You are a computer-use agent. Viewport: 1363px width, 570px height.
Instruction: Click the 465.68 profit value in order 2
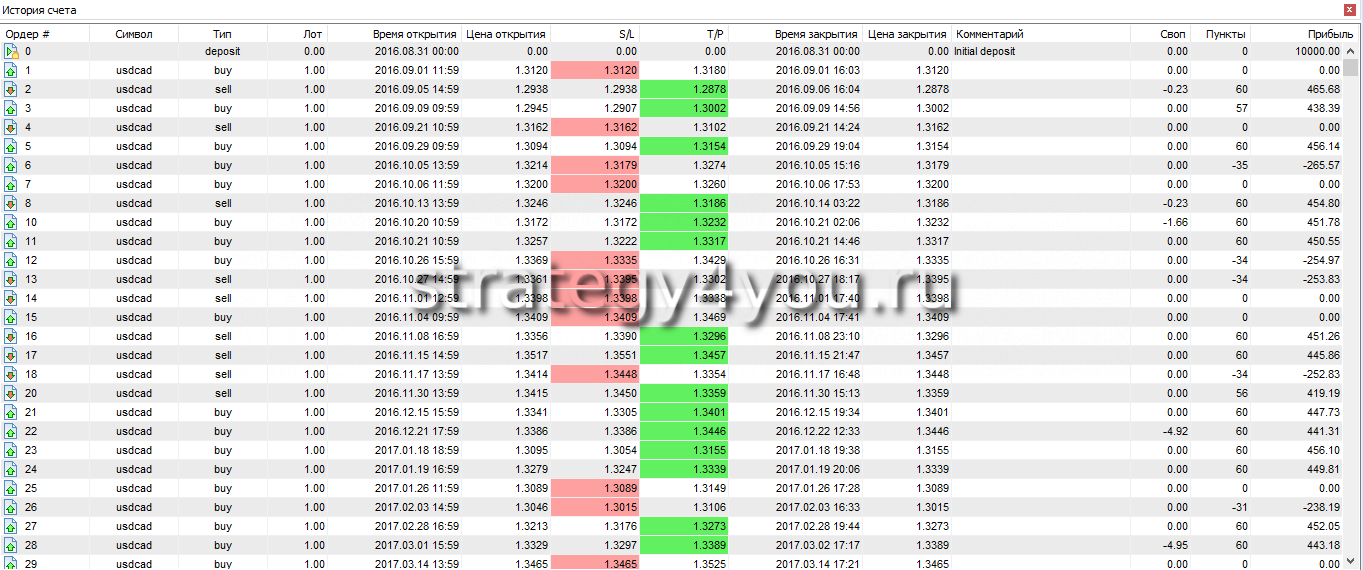1321,90
